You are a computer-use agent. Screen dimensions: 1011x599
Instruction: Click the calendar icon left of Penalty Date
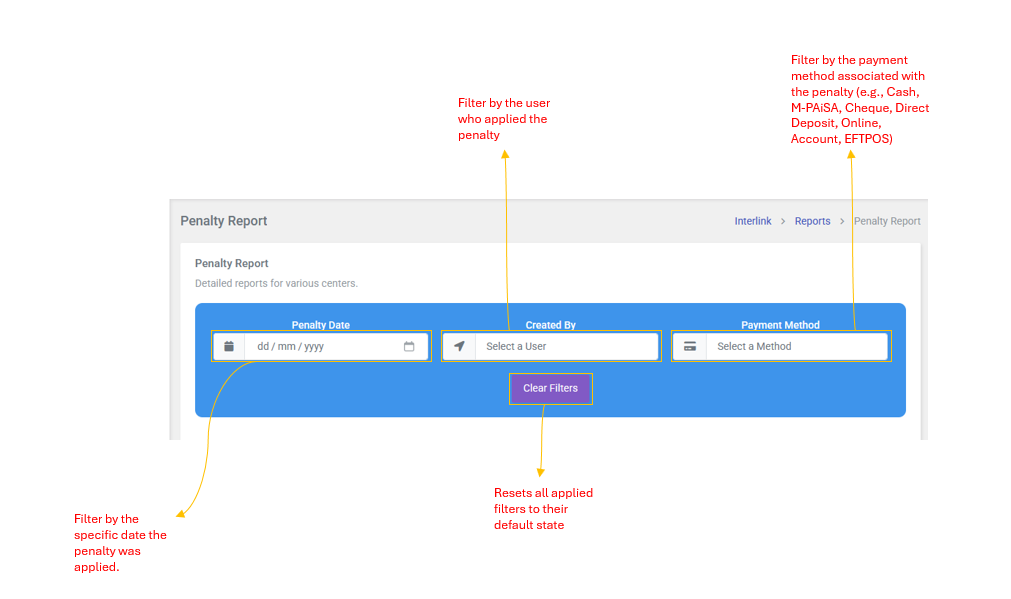pyautogui.click(x=229, y=346)
